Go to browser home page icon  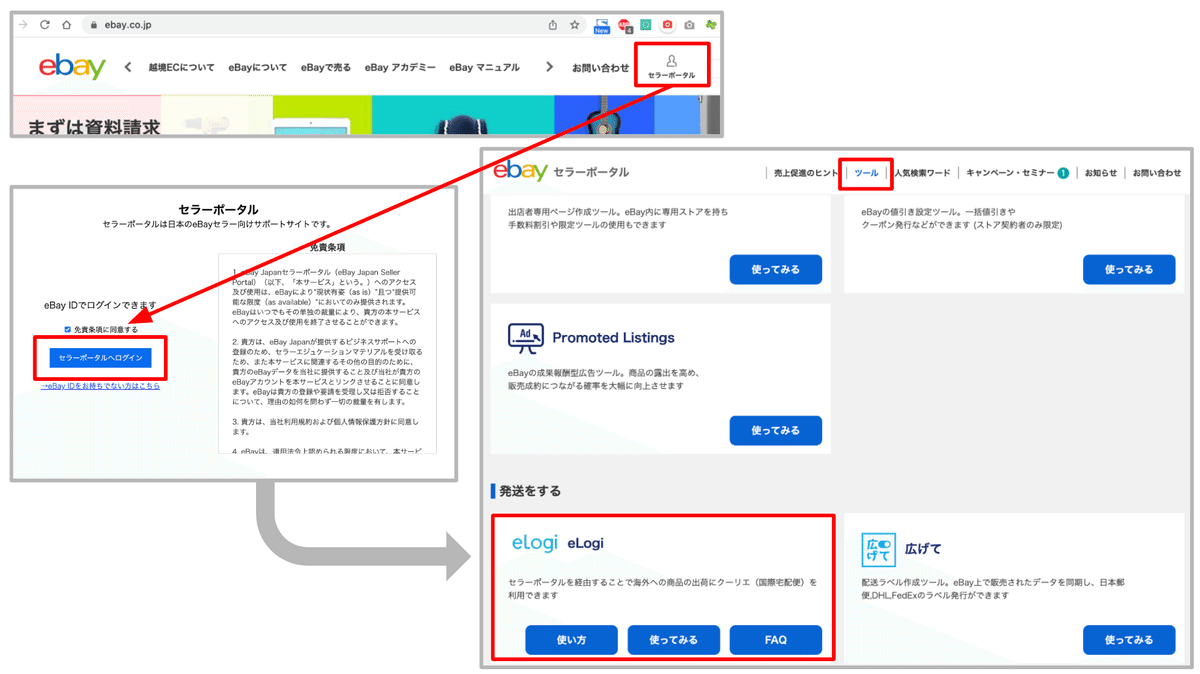(67, 25)
